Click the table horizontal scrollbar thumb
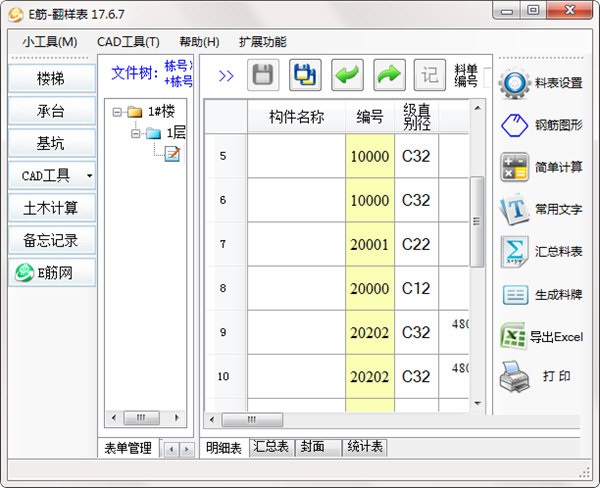The height and width of the screenshot is (488, 600). click(x=253, y=419)
